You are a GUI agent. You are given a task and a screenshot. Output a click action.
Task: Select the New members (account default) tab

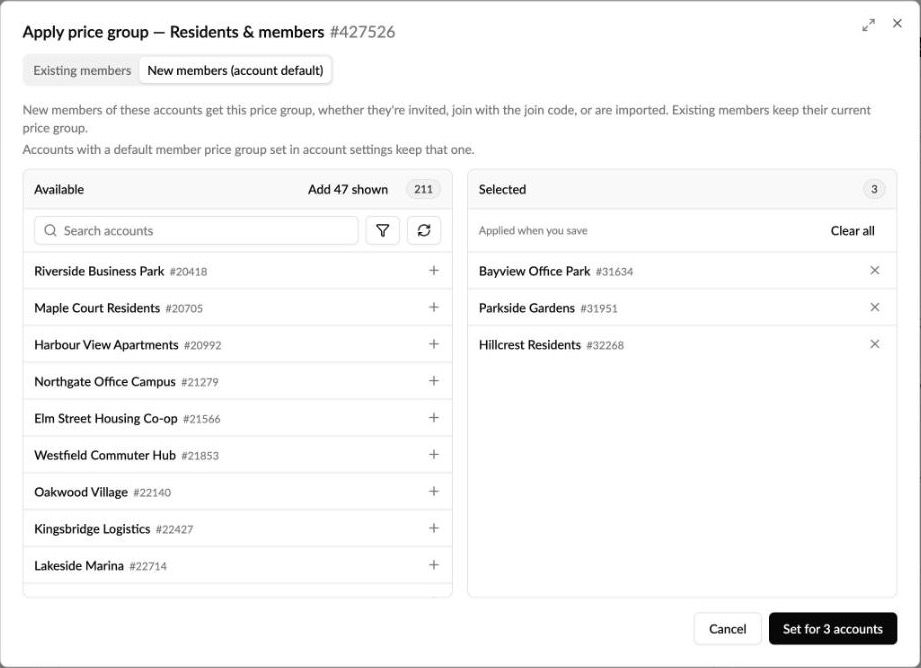tap(235, 71)
